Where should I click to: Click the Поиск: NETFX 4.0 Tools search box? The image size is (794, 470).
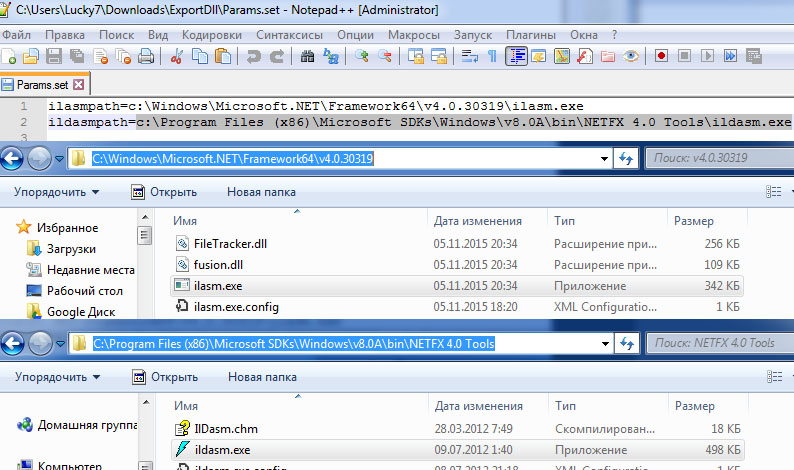pos(721,343)
